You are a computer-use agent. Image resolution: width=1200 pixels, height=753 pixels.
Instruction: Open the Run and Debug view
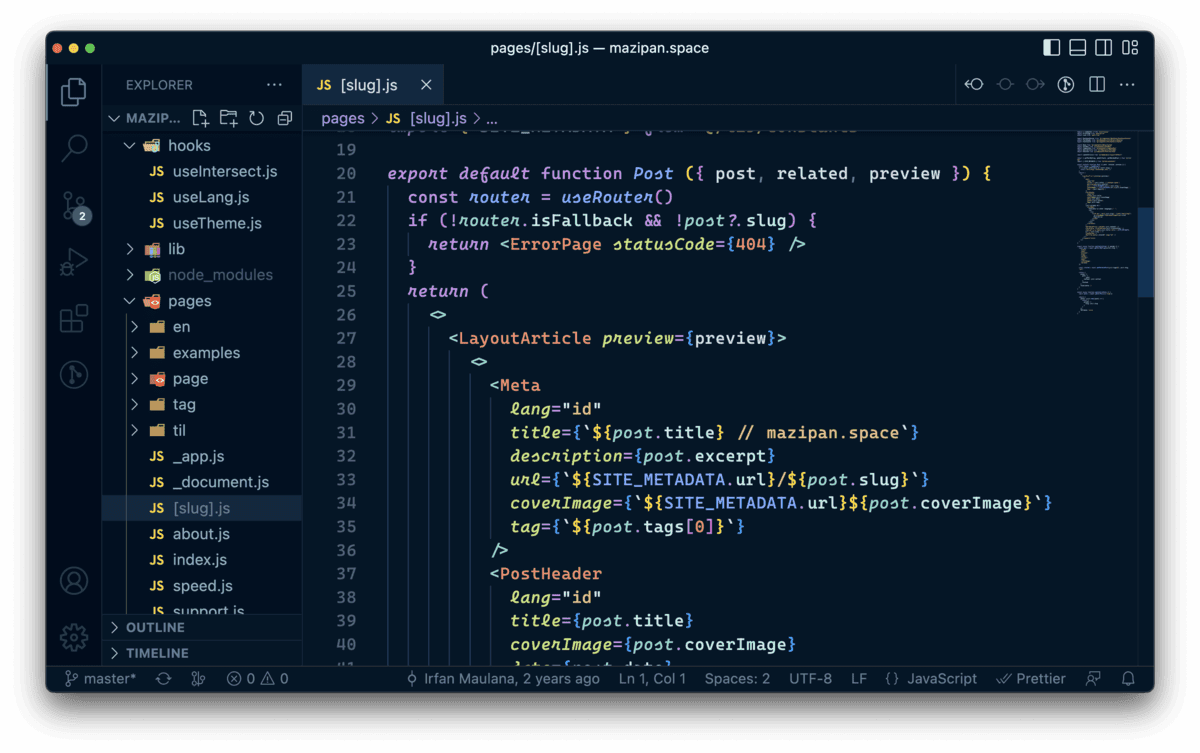tap(74, 263)
